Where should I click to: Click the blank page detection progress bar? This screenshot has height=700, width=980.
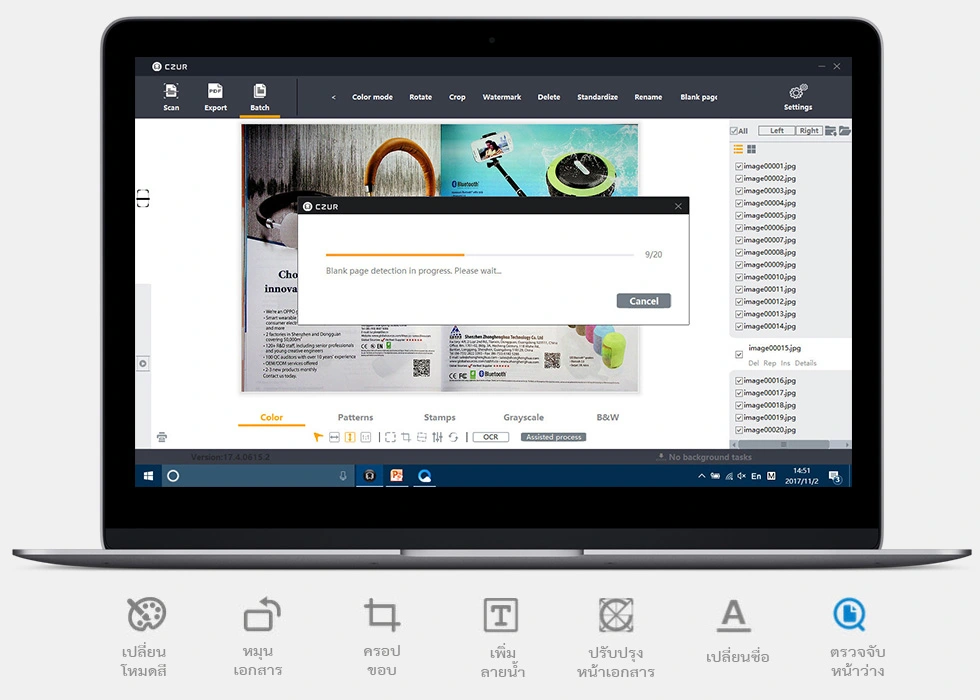pos(479,254)
